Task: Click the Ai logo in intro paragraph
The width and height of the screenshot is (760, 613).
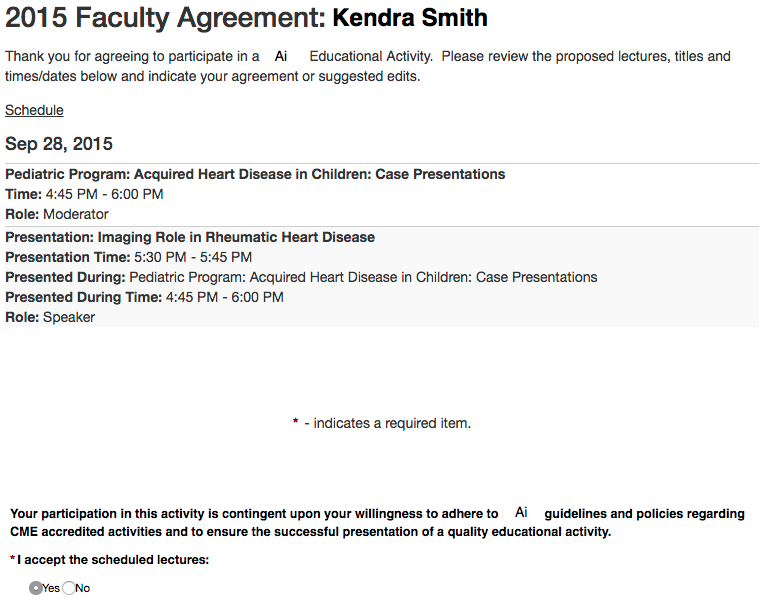Action: [x=281, y=57]
